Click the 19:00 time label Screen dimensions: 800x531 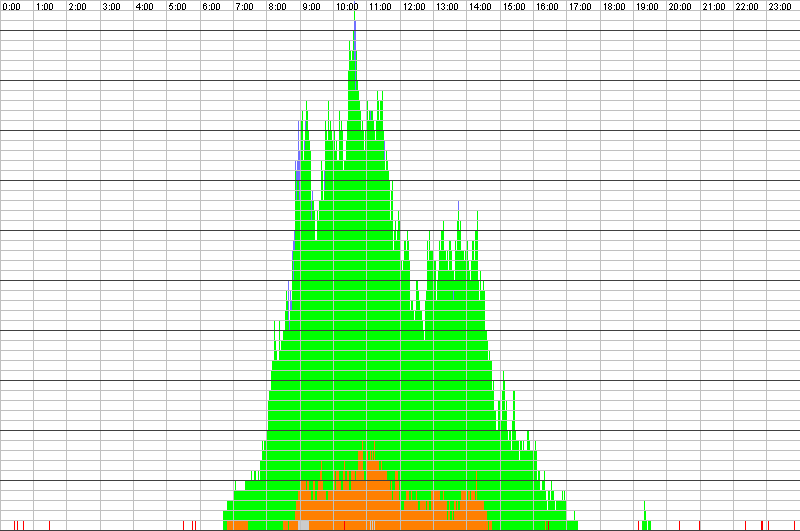tap(647, 7)
